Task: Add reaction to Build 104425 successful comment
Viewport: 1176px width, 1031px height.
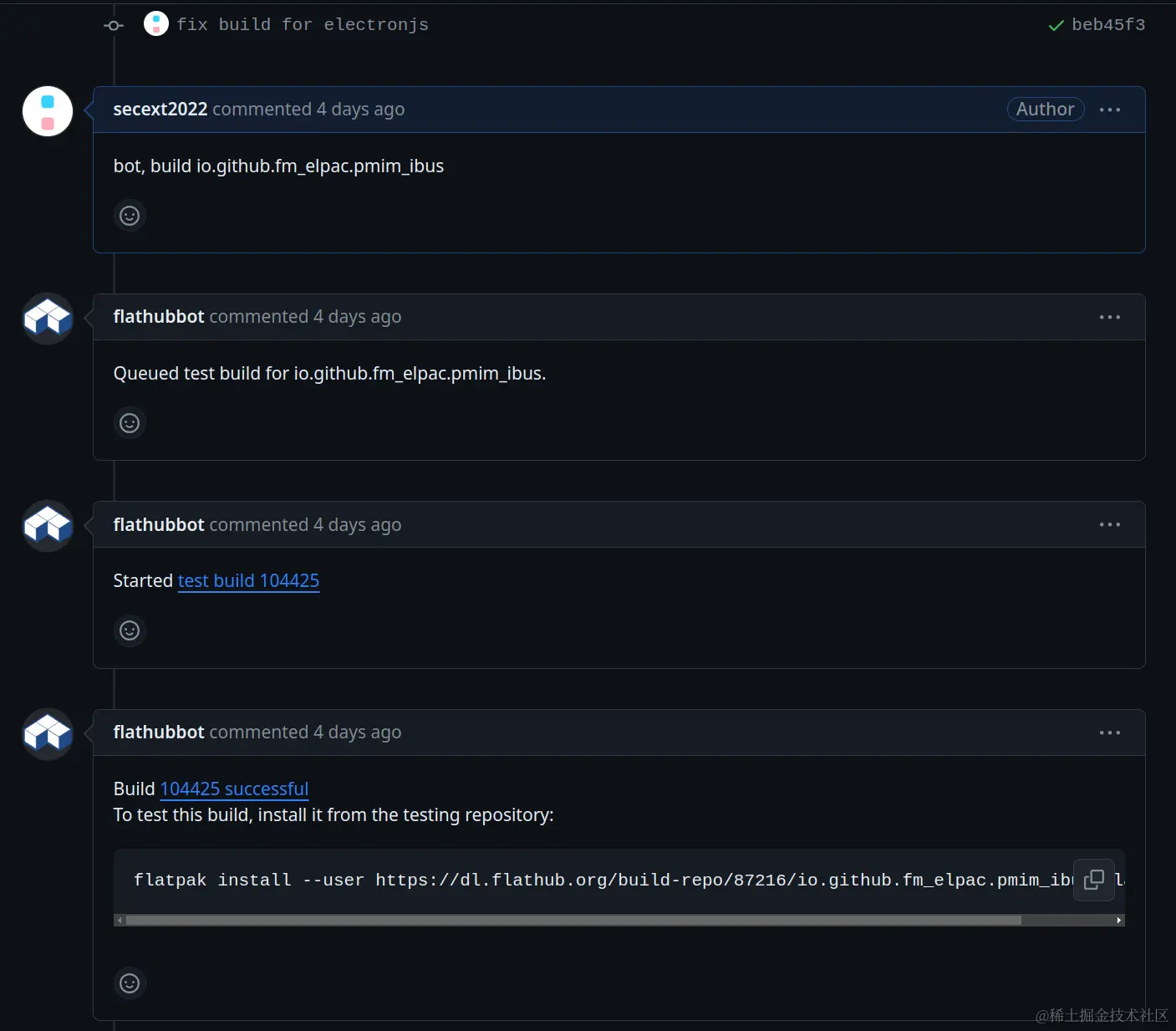Action: 130,983
